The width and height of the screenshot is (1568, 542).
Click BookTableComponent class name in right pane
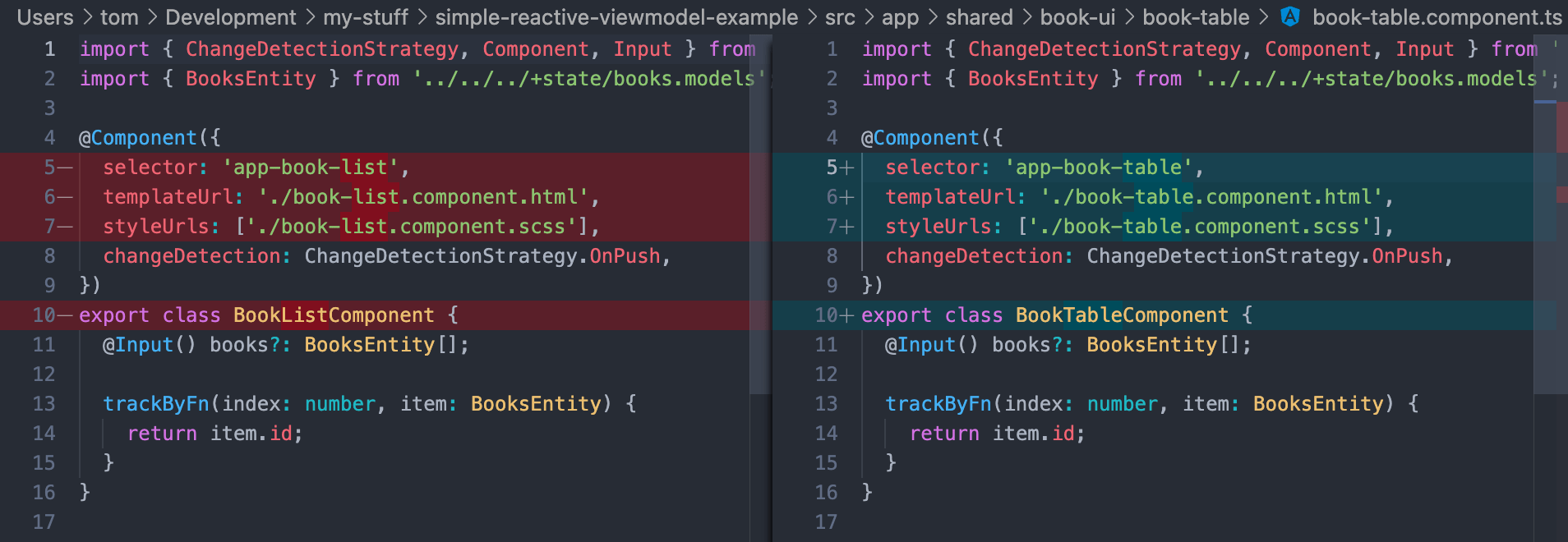1122,315
